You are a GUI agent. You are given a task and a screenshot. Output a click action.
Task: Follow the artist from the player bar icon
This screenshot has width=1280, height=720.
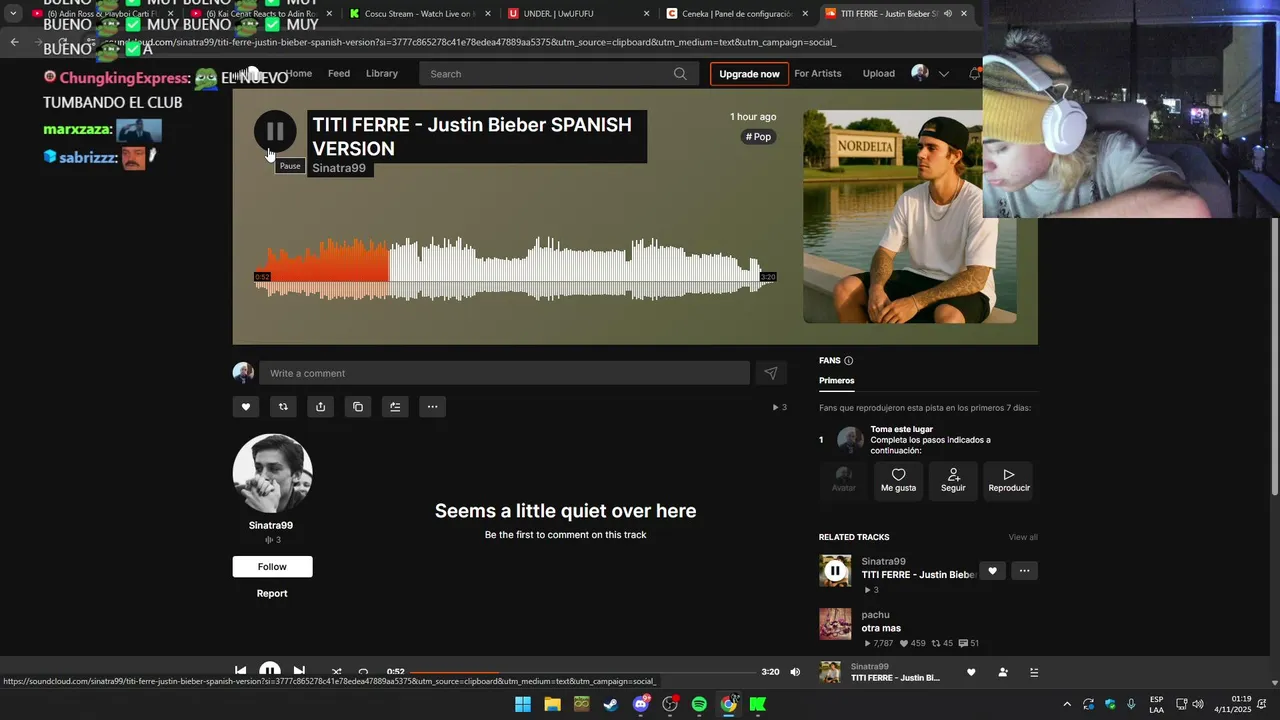click(x=1003, y=672)
